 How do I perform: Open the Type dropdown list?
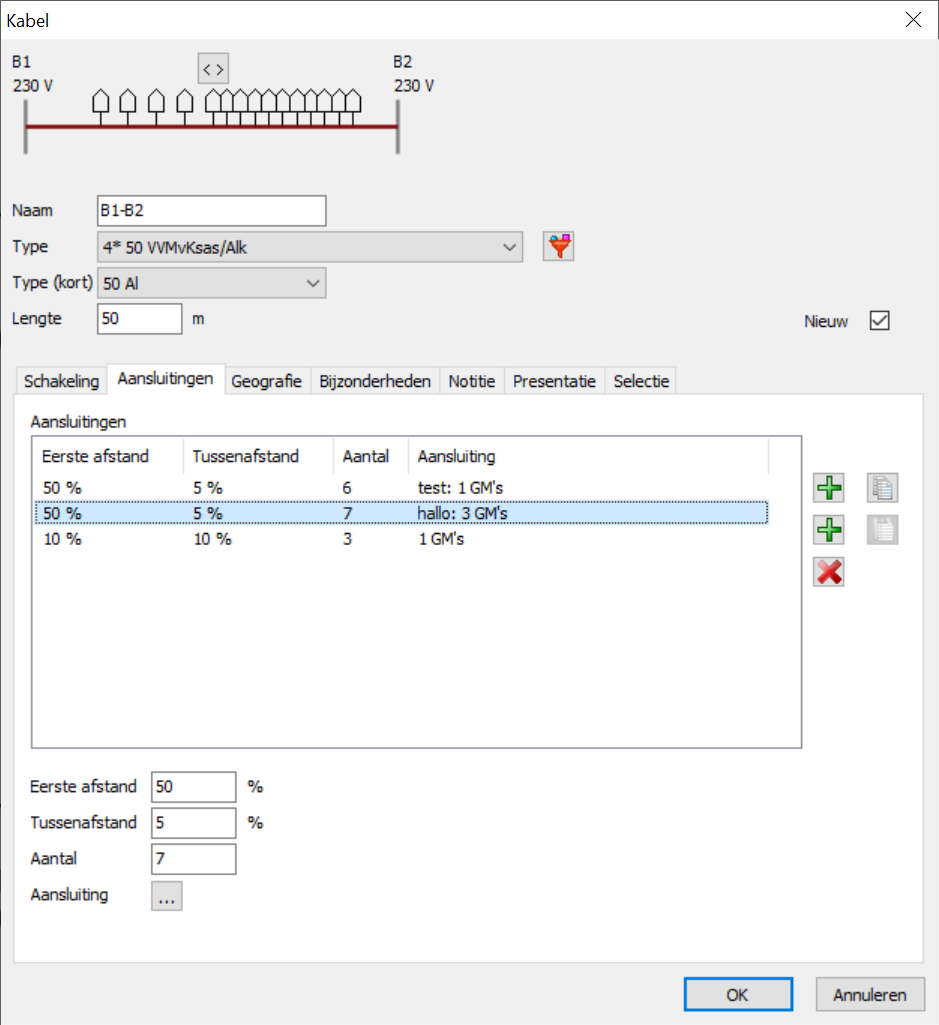pyautogui.click(x=509, y=246)
